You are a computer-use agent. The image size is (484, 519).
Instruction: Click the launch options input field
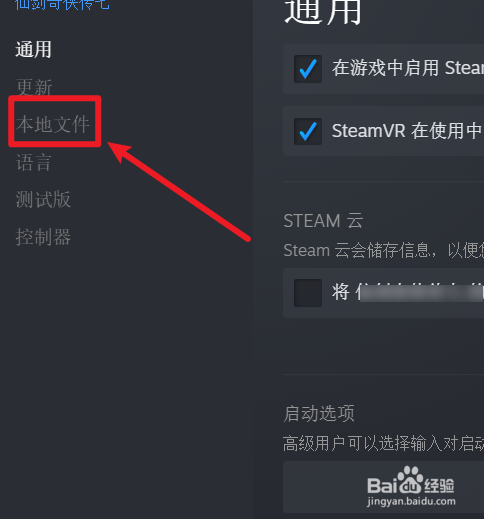point(383,487)
